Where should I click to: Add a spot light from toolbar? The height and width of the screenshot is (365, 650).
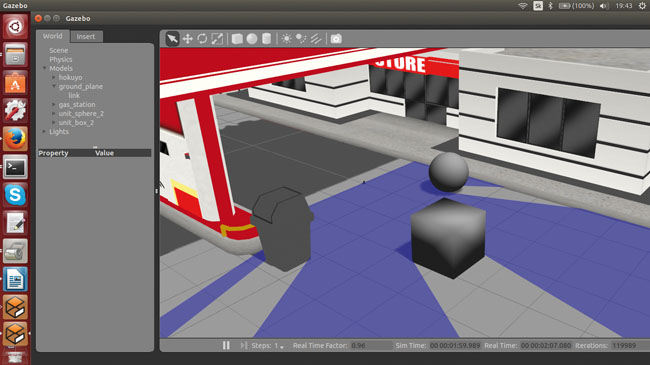click(x=301, y=39)
